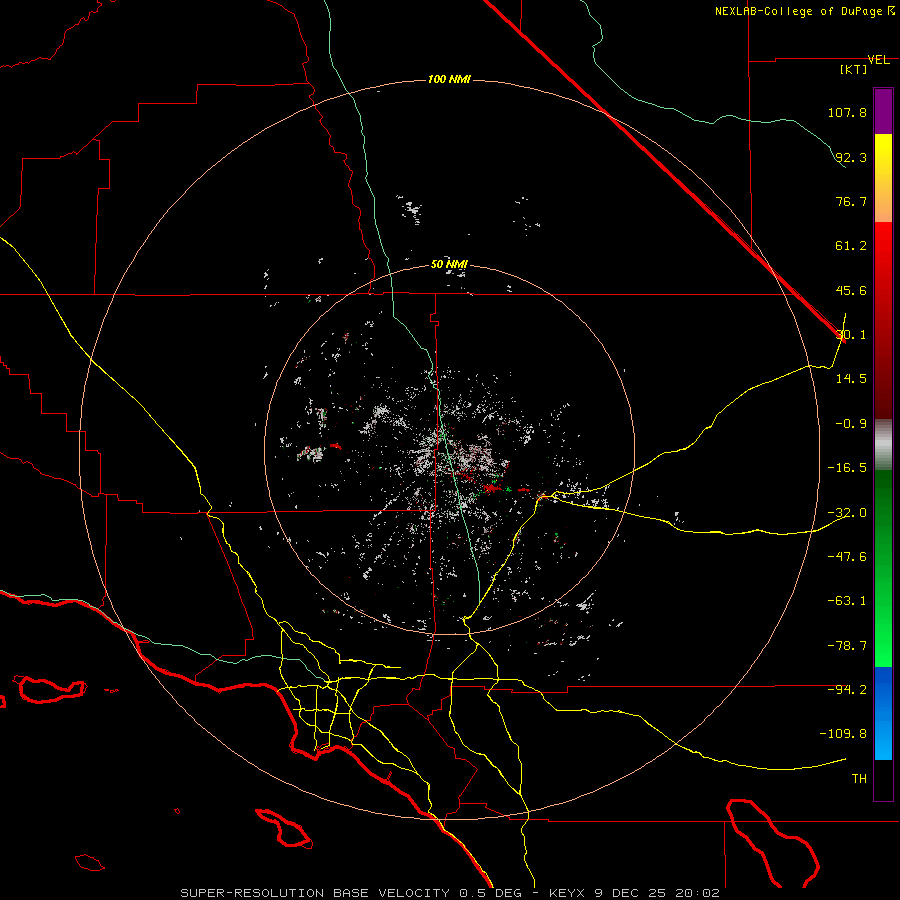Screen dimensions: 900x900
Task: Click the -47.6 legend value
Action: [847, 557]
